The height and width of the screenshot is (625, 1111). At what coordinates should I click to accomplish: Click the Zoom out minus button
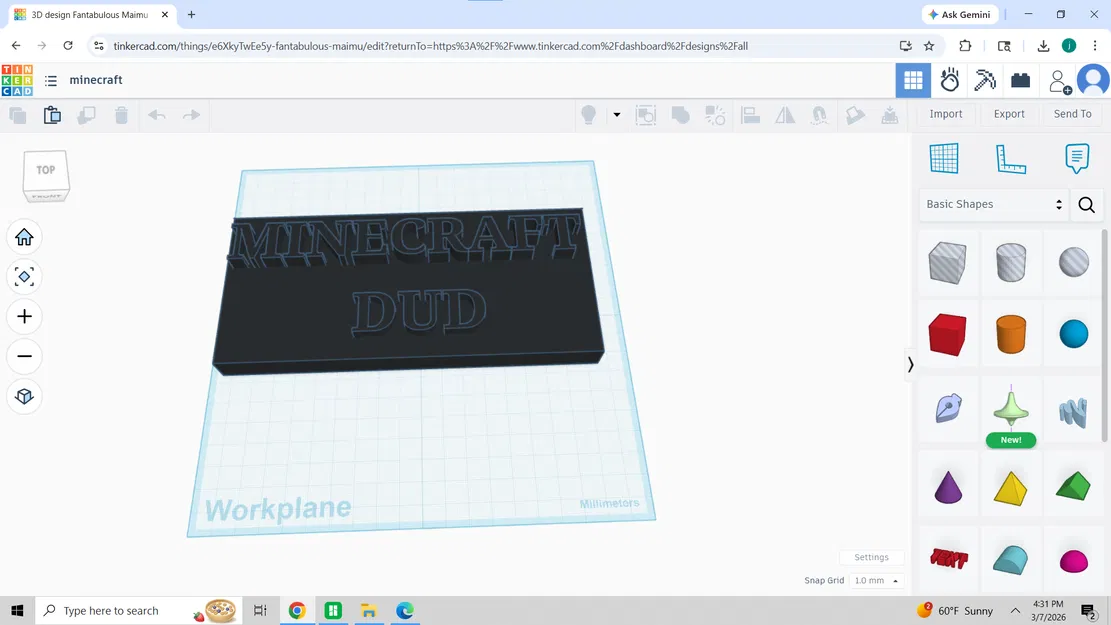(x=24, y=356)
